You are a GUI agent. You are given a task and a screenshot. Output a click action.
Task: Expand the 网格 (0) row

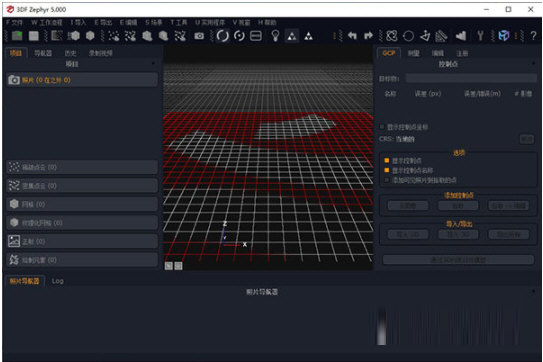point(82,204)
